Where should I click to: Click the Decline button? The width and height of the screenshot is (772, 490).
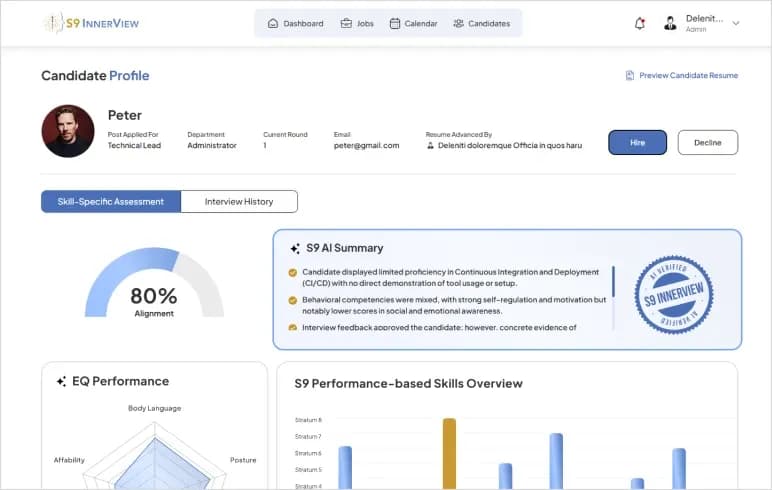[708, 142]
